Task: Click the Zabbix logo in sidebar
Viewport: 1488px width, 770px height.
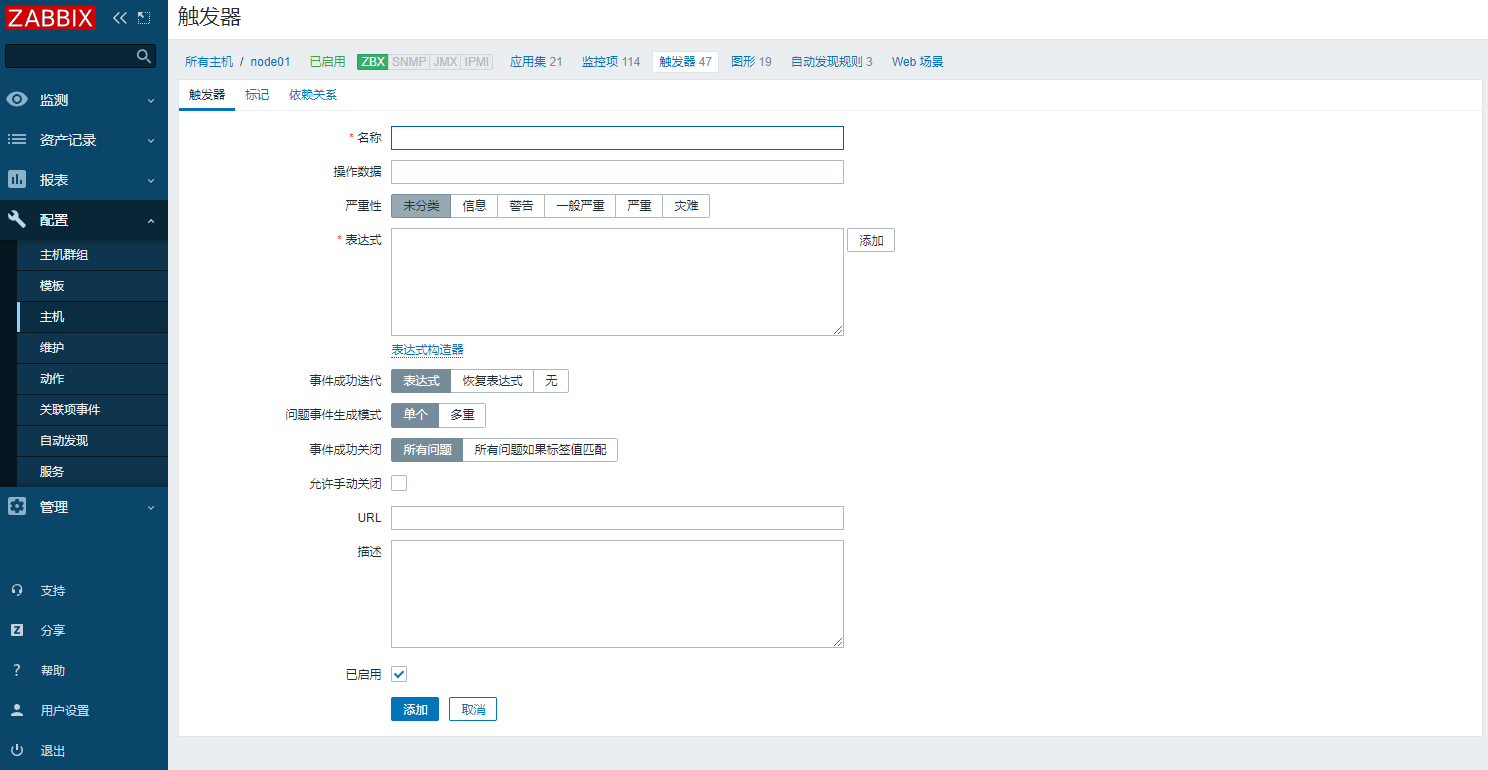Action: (51, 17)
